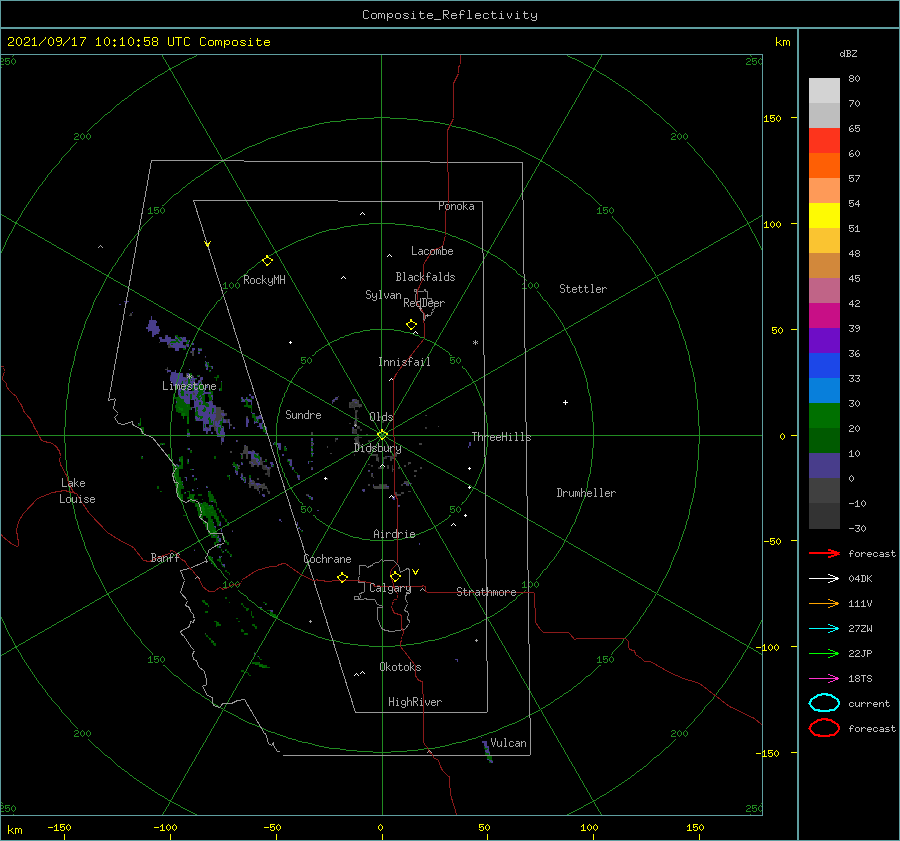Click the Drumheller city label
The width and height of the screenshot is (900, 841).
[x=586, y=493]
